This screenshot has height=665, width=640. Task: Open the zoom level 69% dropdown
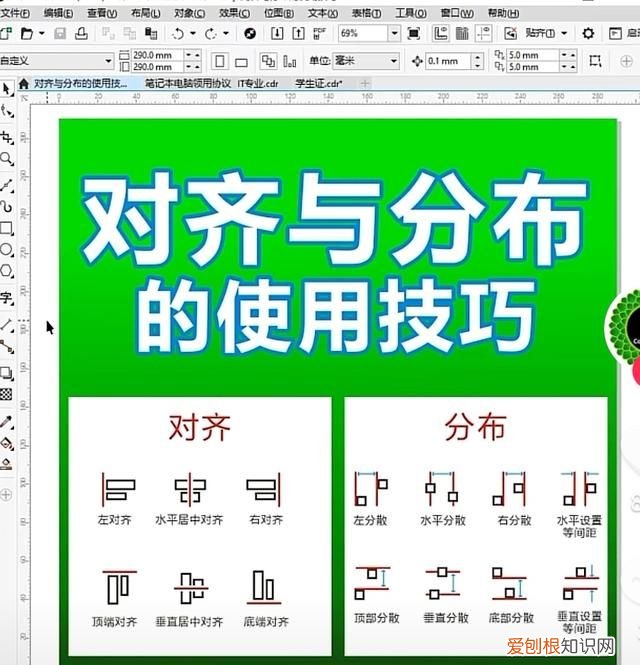click(x=394, y=33)
